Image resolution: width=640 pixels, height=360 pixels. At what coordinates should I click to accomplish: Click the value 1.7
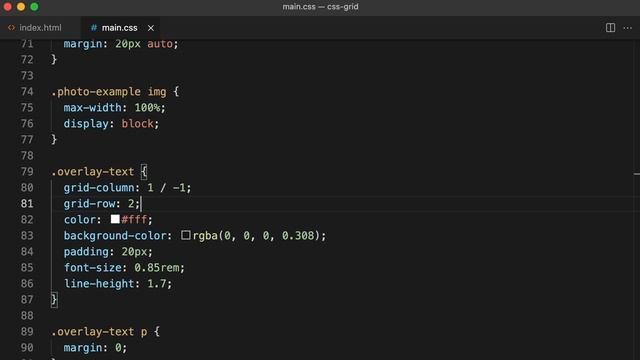tap(157, 284)
